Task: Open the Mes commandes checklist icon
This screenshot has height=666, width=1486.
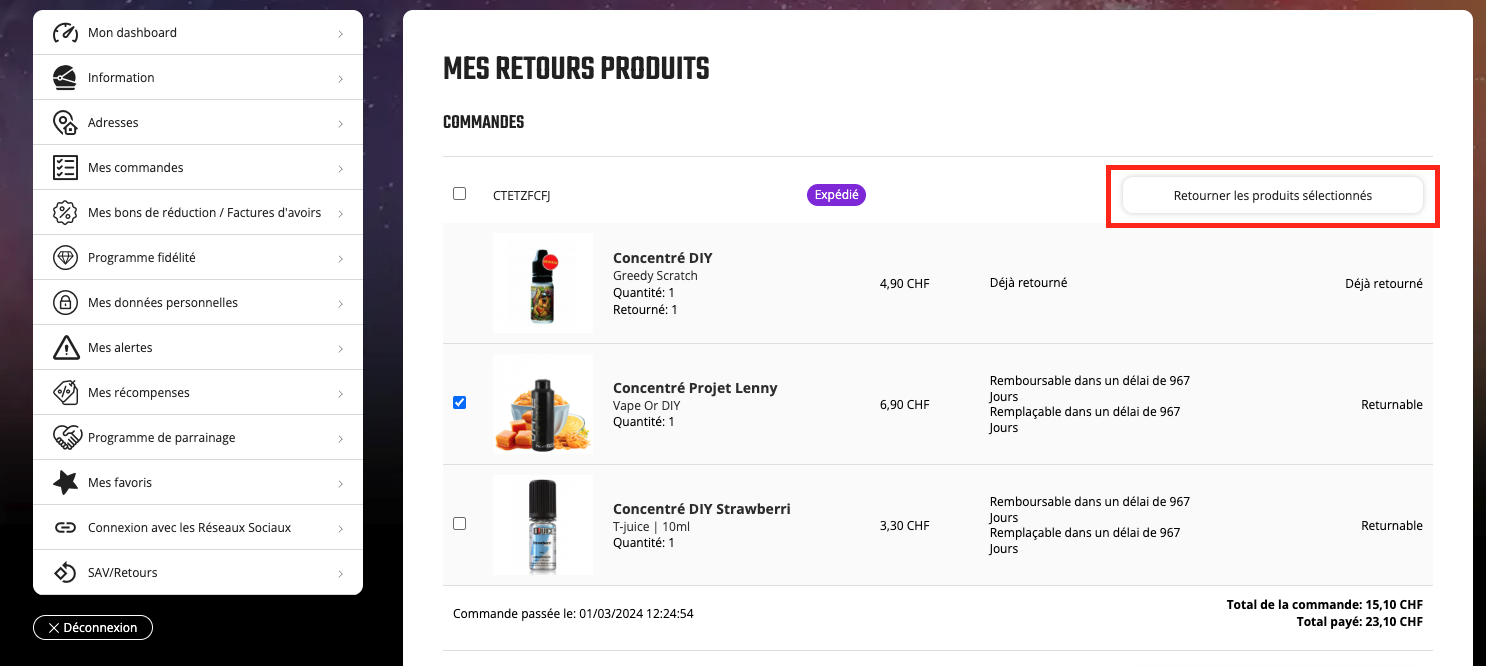Action: [x=65, y=167]
